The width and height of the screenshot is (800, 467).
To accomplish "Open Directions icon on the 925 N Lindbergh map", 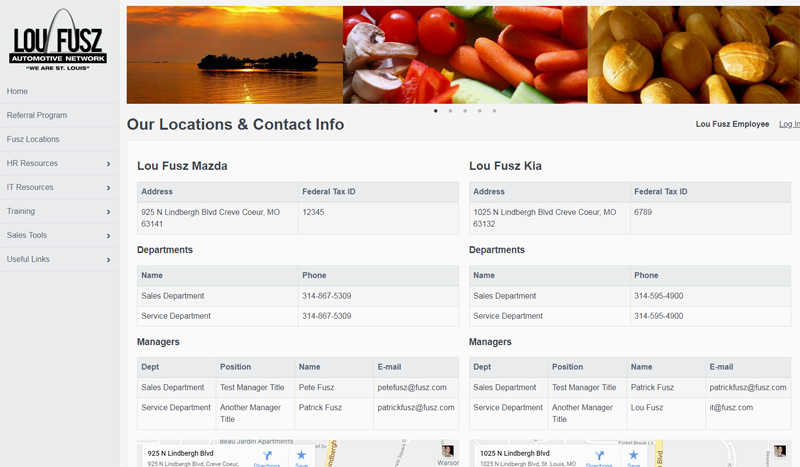I will coord(267,457).
